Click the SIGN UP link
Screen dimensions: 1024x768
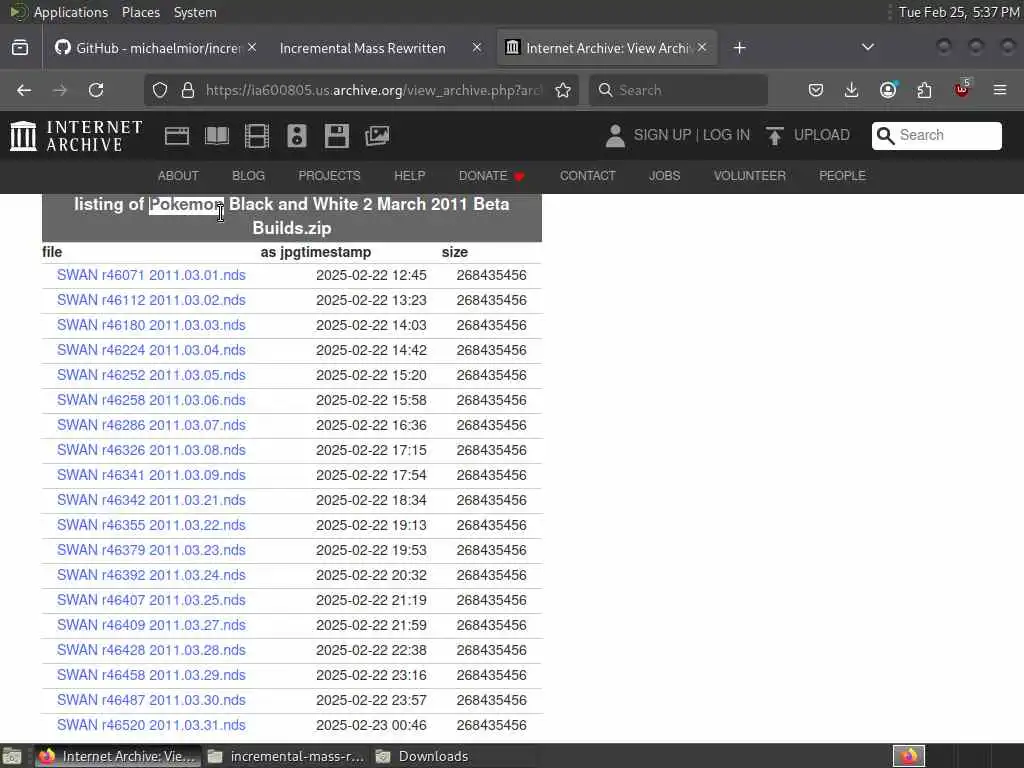pos(662,135)
